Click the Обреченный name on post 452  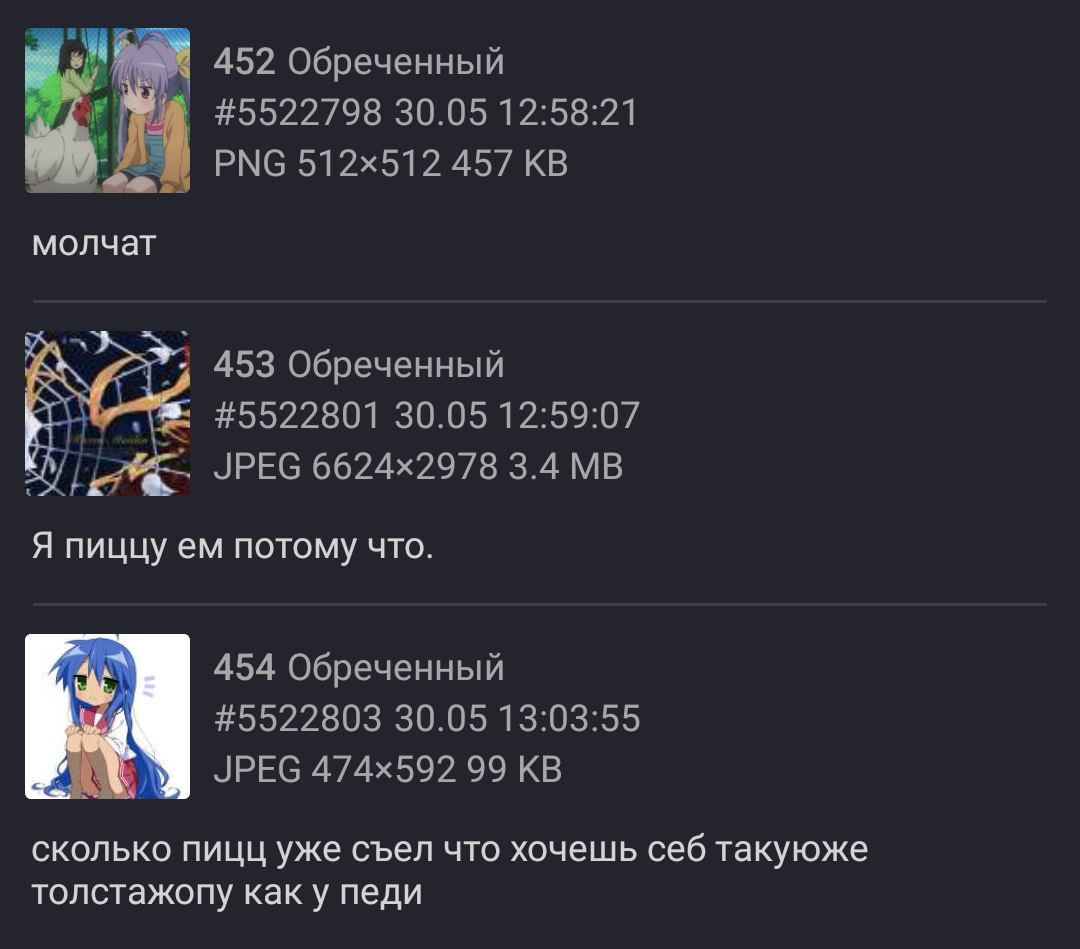(396, 62)
